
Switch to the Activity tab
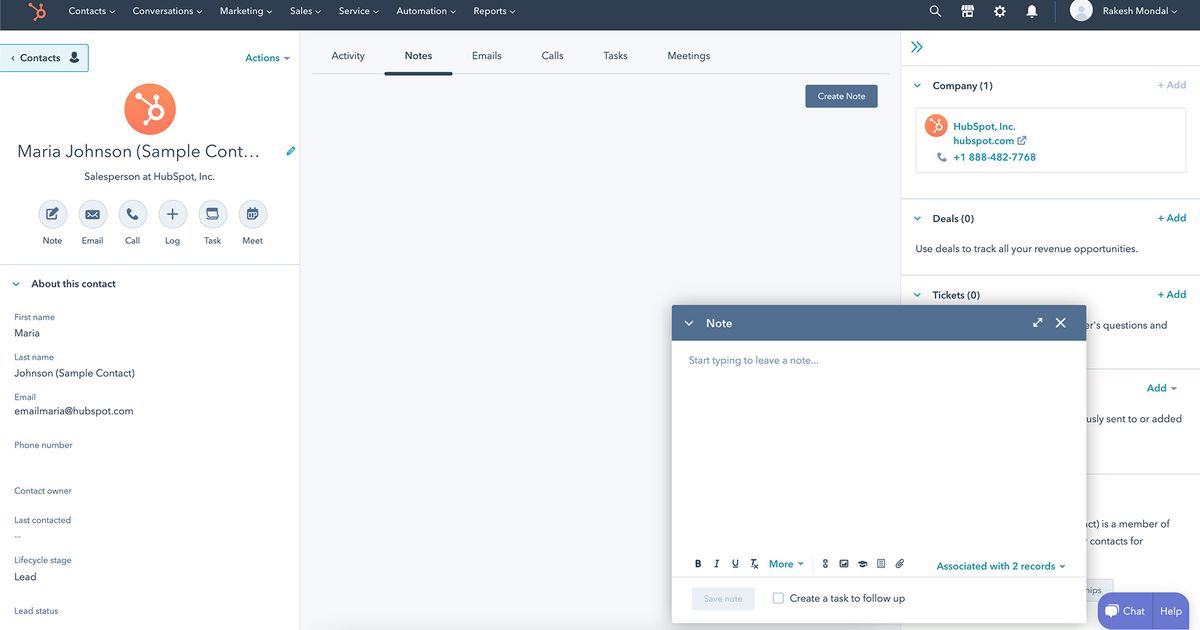pos(348,56)
